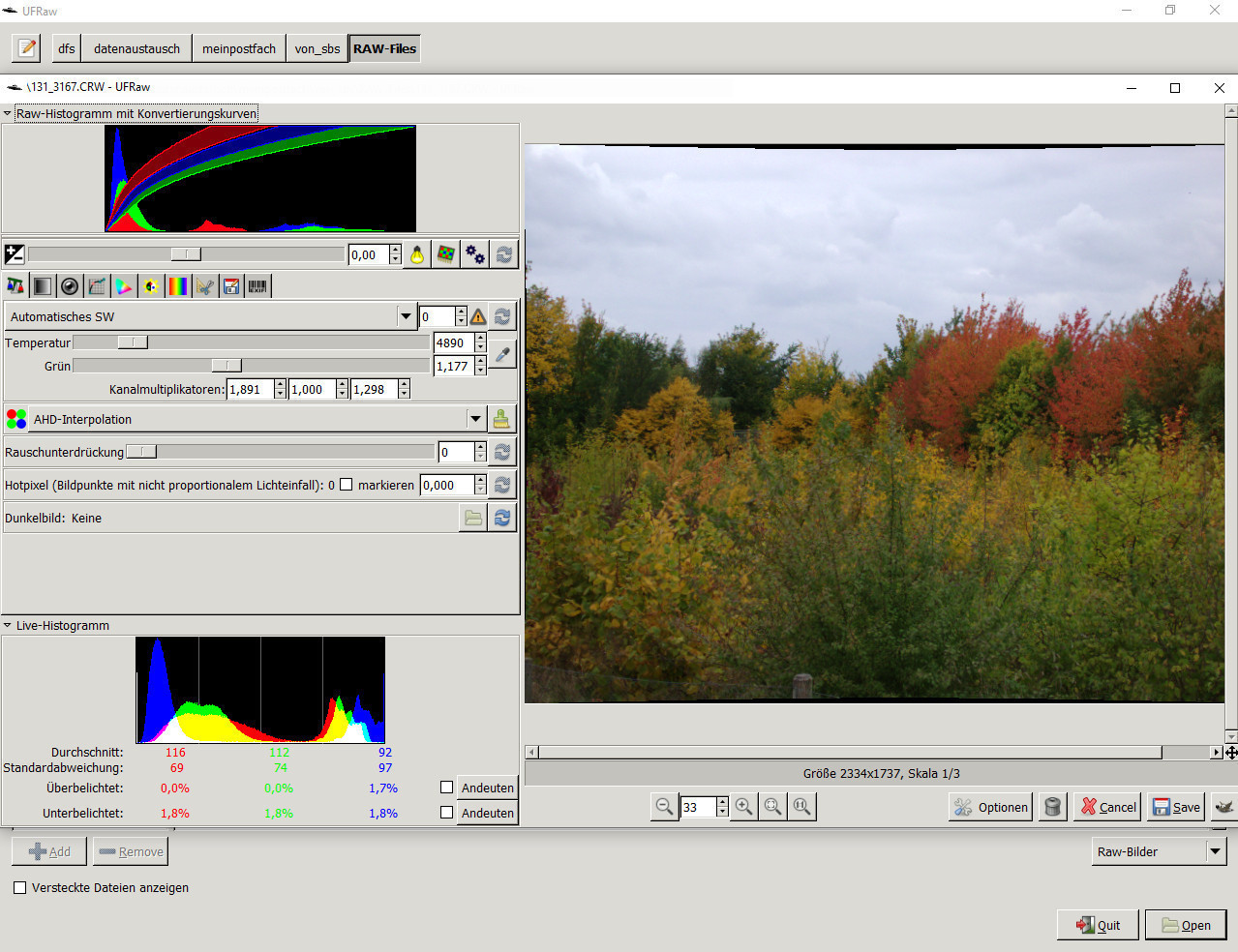1238x952 pixels.
Task: Open the EXIF barcode tab icon
Action: [257, 286]
